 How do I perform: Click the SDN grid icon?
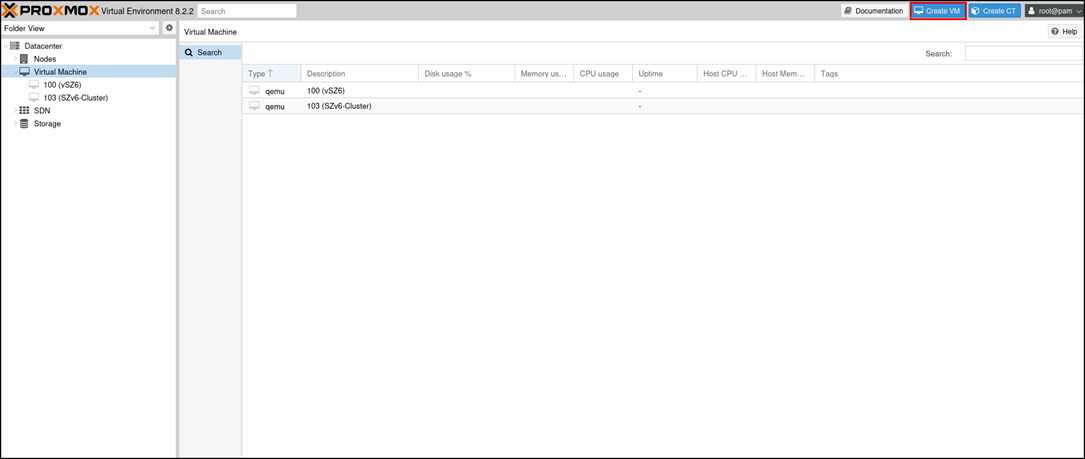24,111
